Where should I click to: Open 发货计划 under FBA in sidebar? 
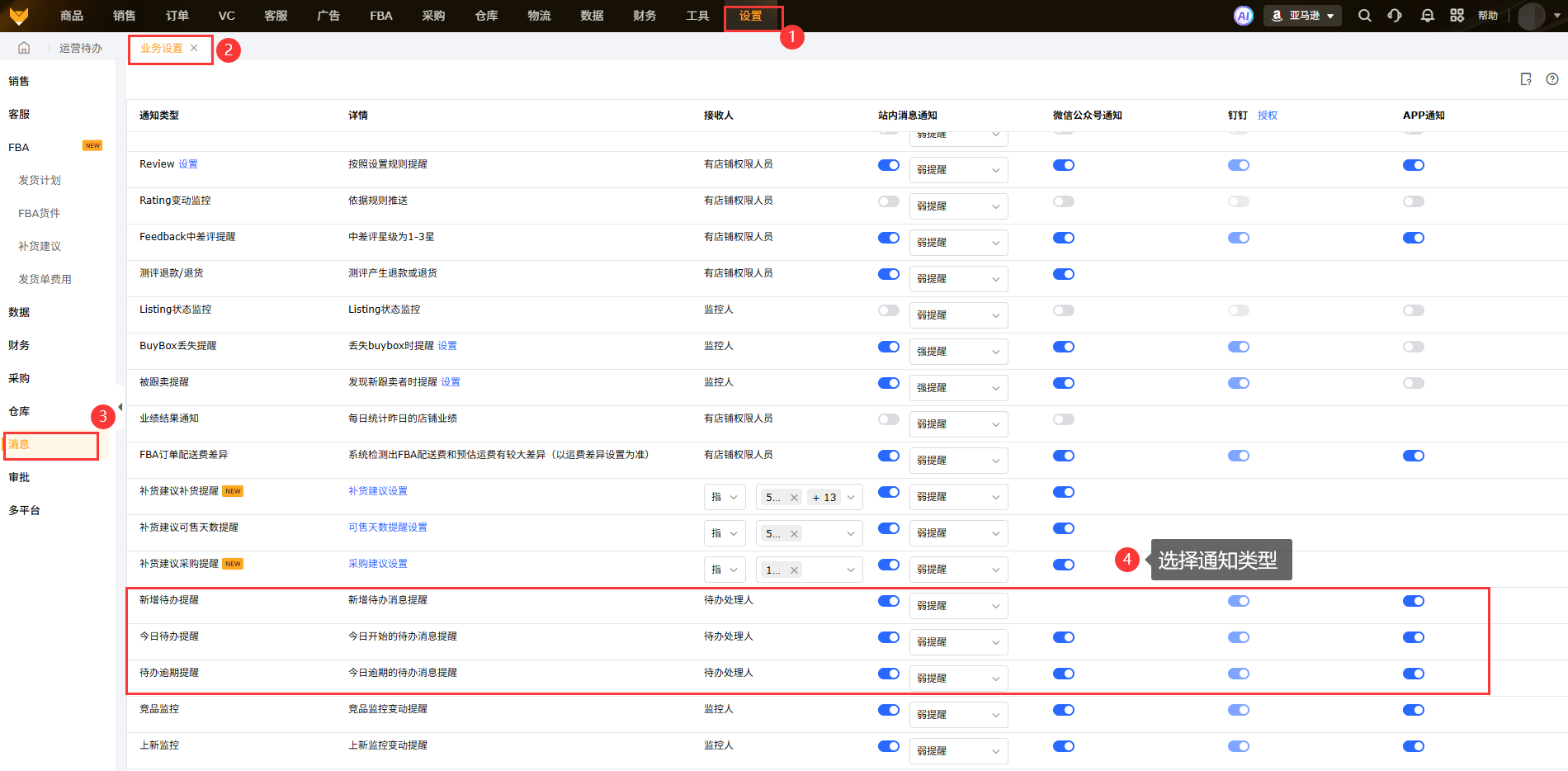(x=40, y=180)
